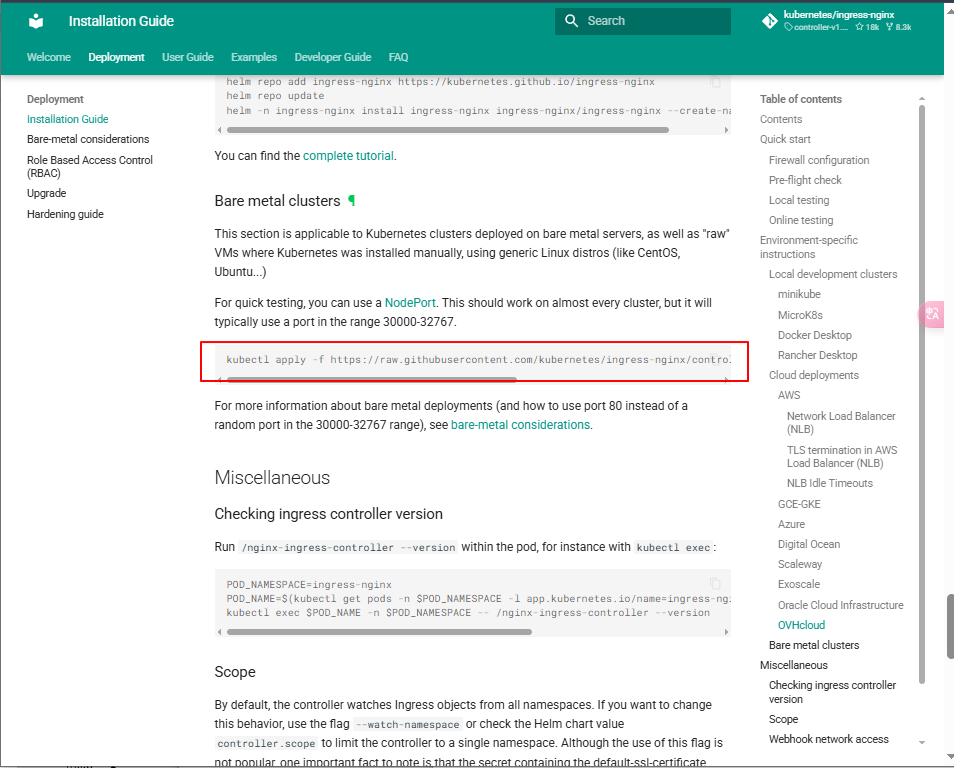
Task: Open the Deployment tab
Action: tap(116, 57)
